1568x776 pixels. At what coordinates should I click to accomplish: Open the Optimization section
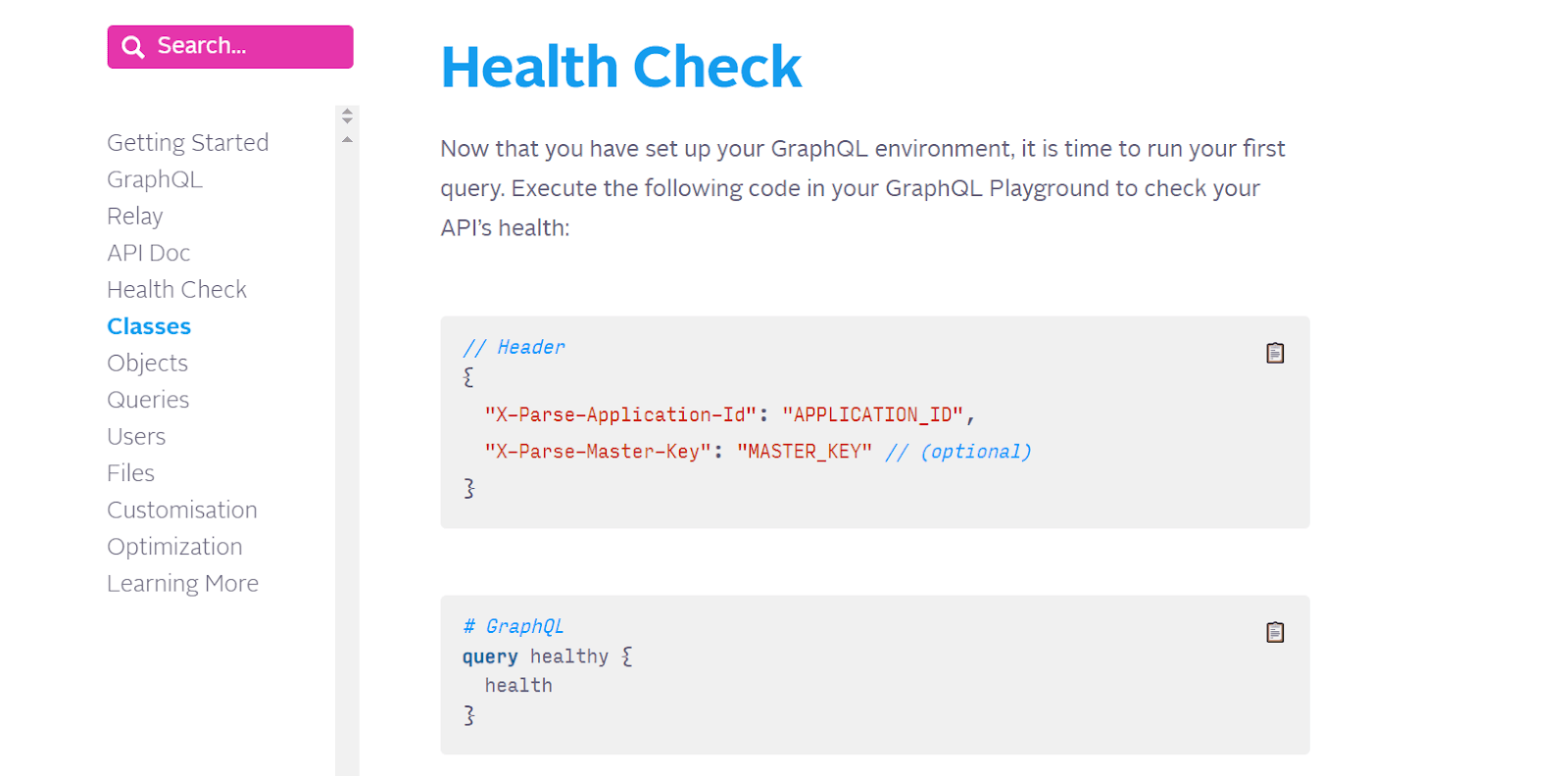pos(174,546)
